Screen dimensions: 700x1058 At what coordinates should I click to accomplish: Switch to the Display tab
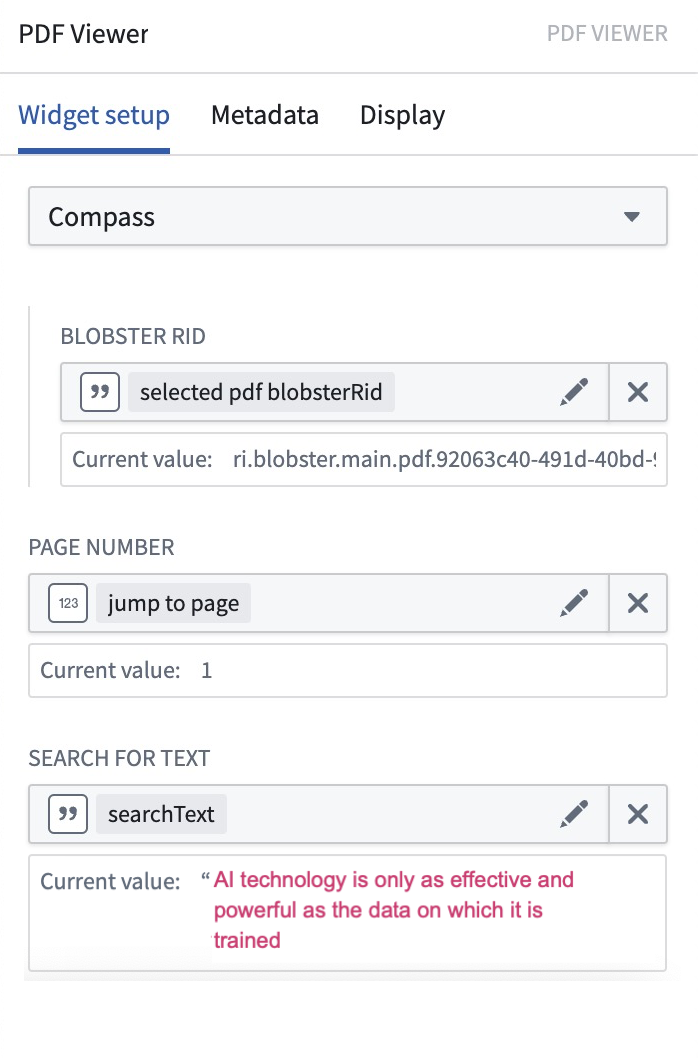pyautogui.click(x=402, y=115)
